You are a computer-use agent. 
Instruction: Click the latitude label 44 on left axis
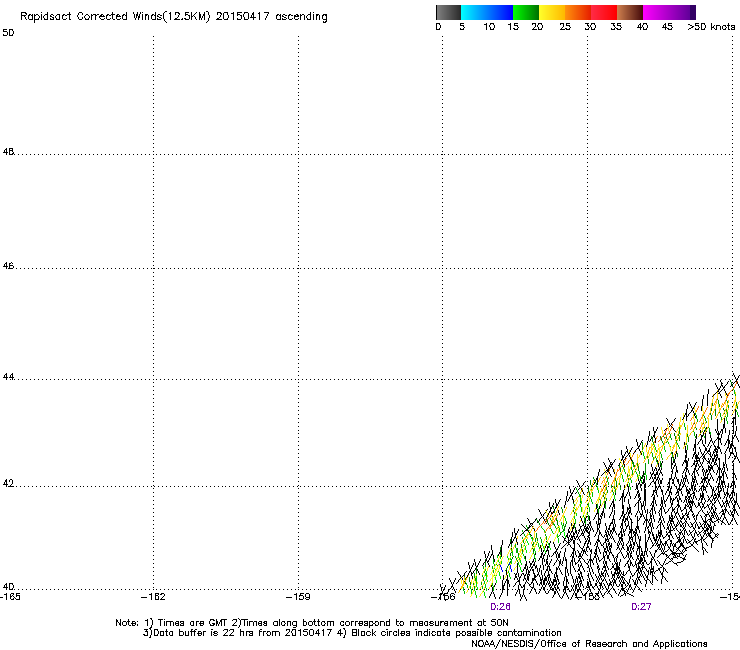8,377
